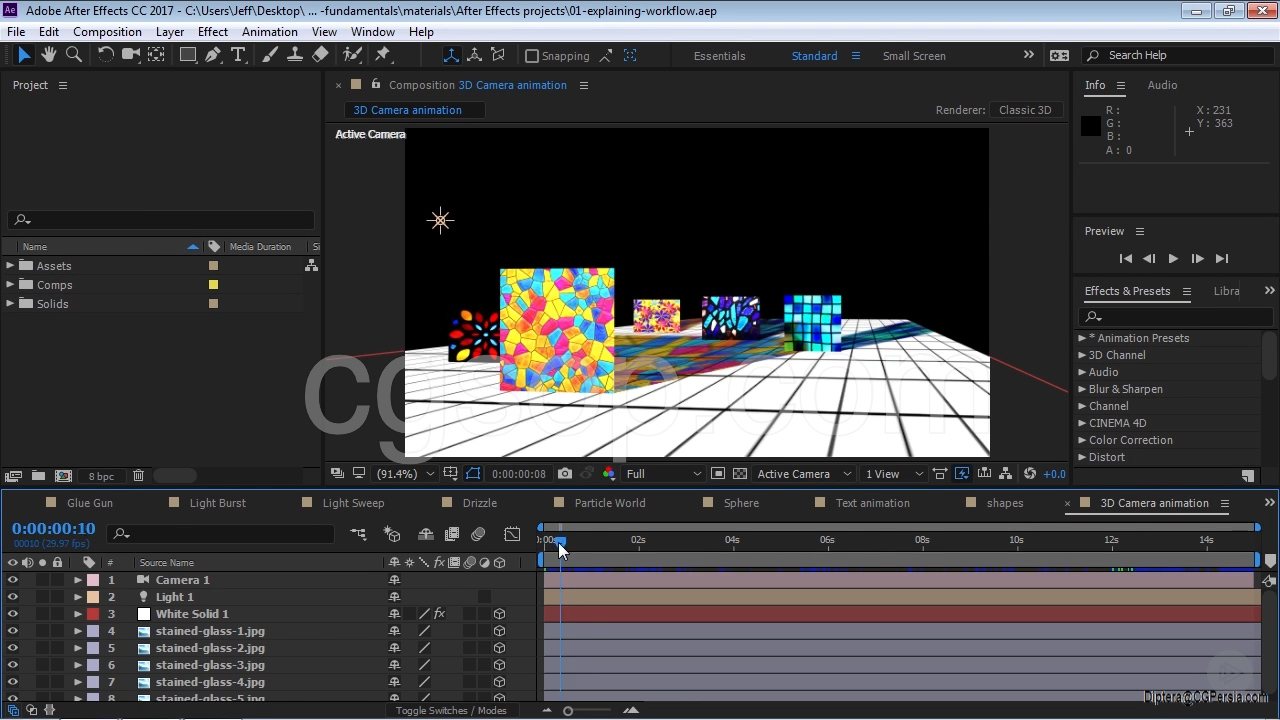Delete selected project item with trash icon
Screen dimensions: 1280x720
(138, 476)
